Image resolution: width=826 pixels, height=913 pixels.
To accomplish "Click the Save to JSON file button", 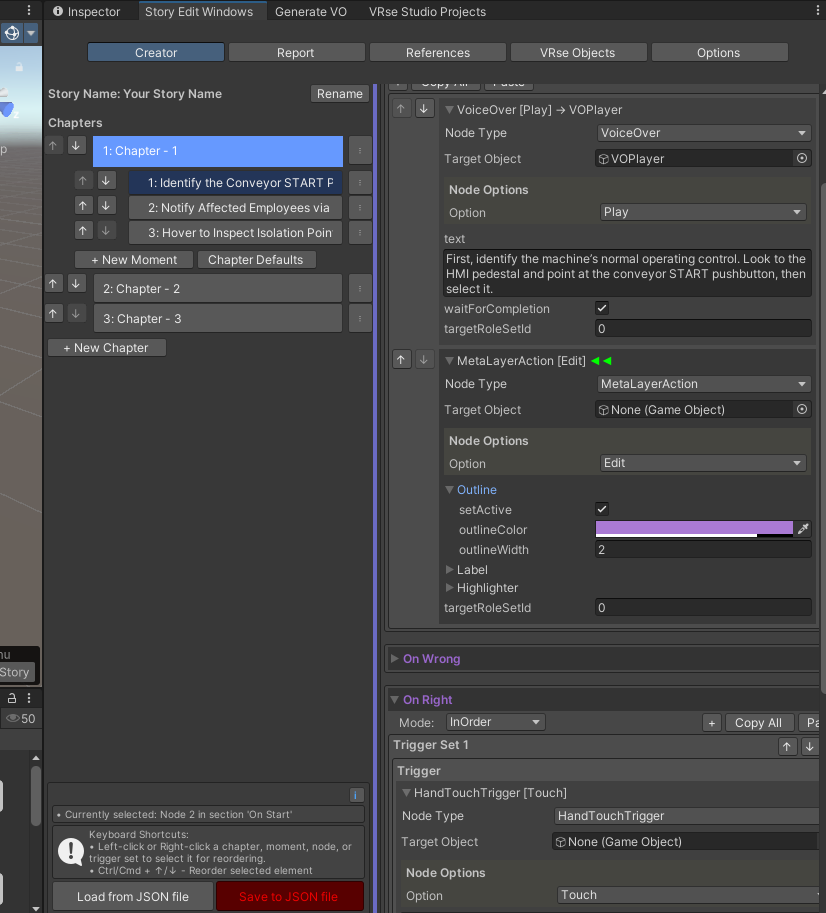I will (x=288, y=896).
